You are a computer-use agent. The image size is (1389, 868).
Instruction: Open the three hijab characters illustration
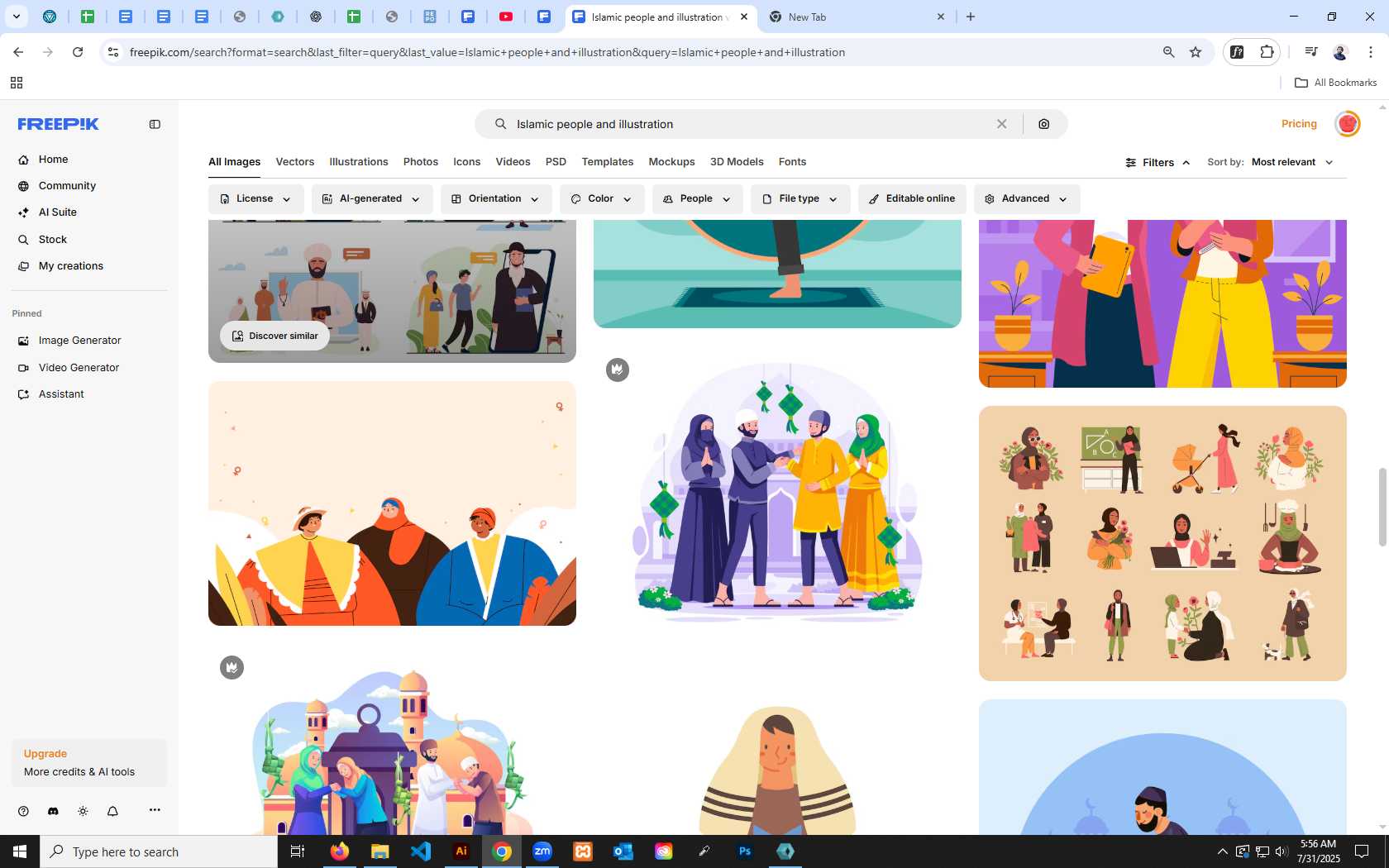[392, 503]
